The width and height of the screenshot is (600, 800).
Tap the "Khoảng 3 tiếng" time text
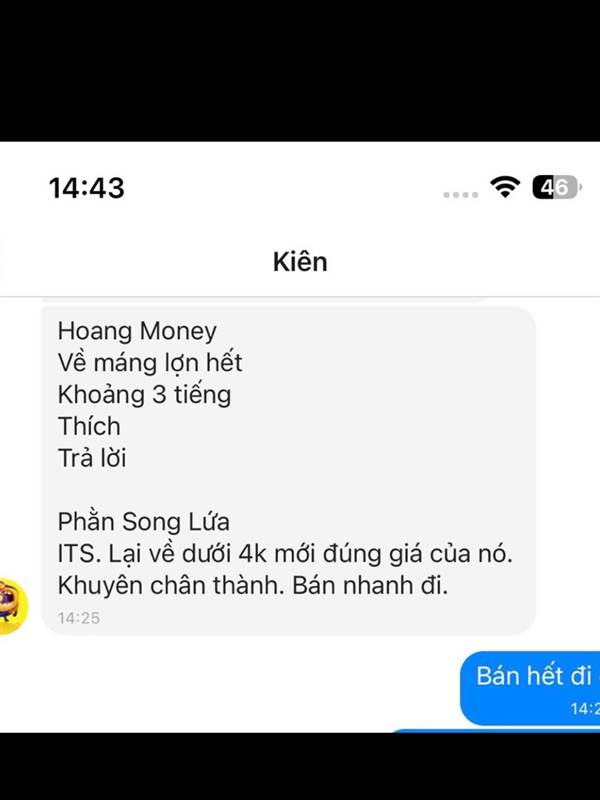tap(144, 395)
